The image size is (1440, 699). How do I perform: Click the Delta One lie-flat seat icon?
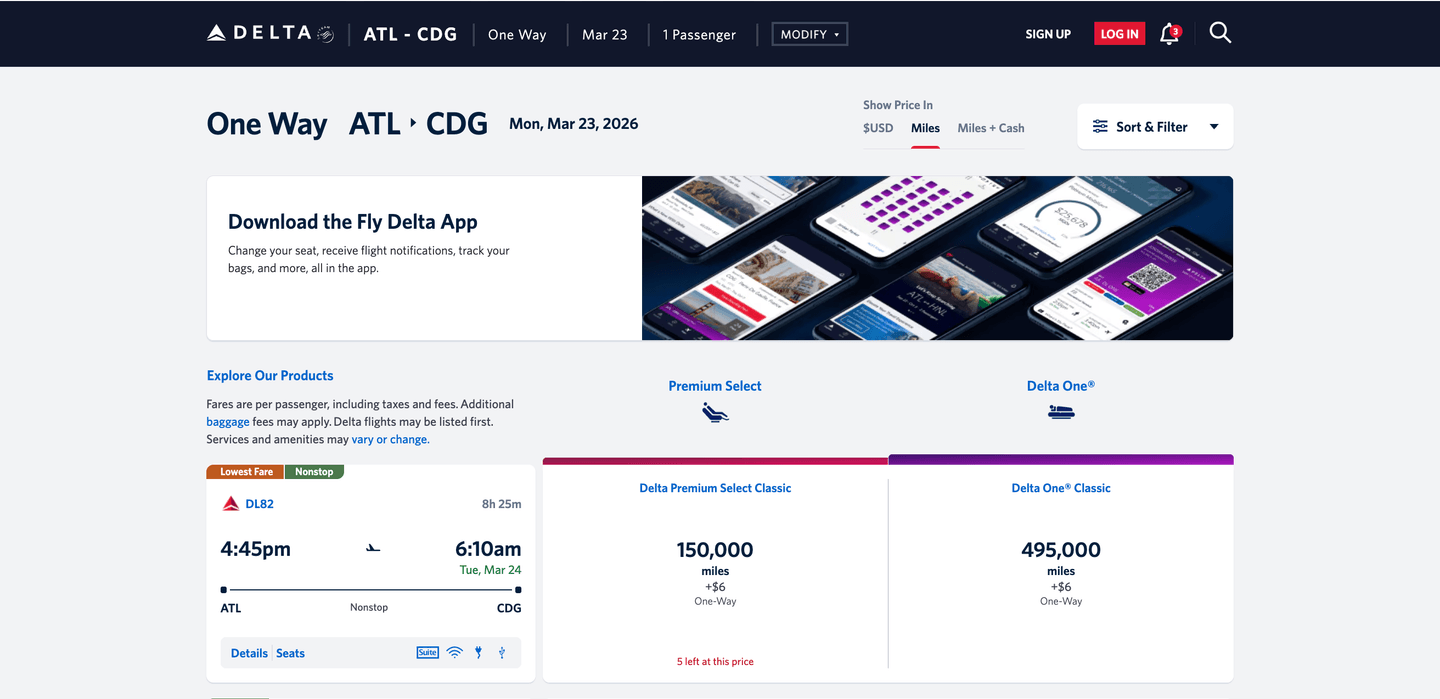click(x=1061, y=410)
